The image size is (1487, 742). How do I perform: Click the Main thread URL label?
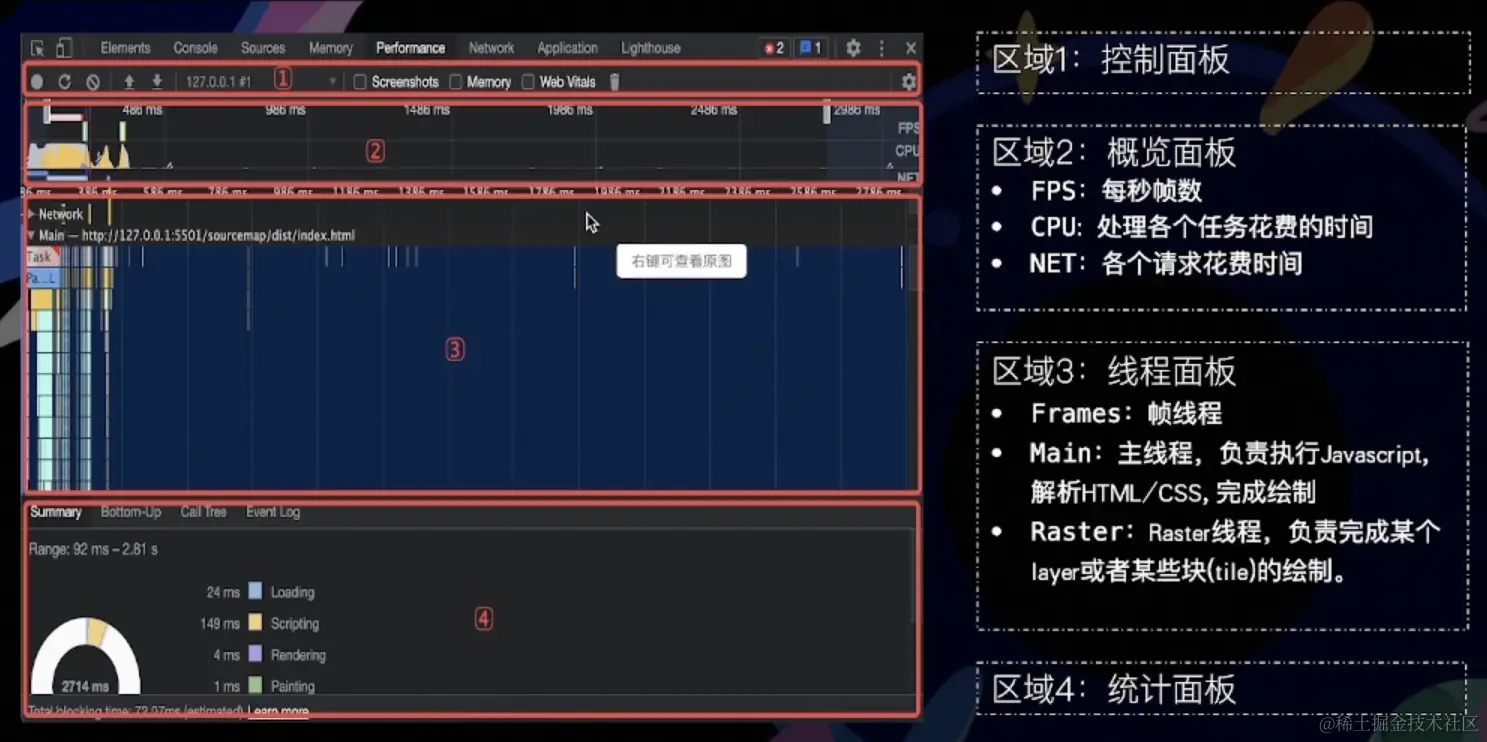(197, 236)
